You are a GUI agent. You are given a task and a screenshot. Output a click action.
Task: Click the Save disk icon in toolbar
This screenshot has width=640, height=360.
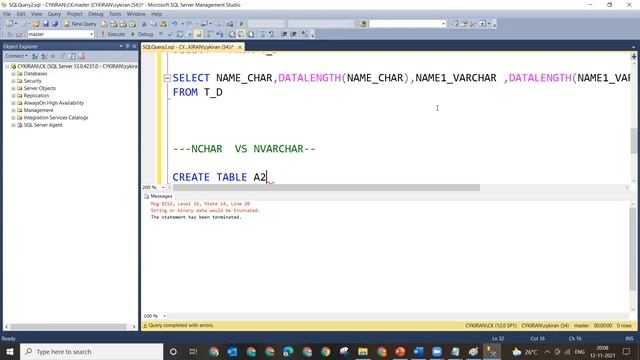click(x=46, y=24)
